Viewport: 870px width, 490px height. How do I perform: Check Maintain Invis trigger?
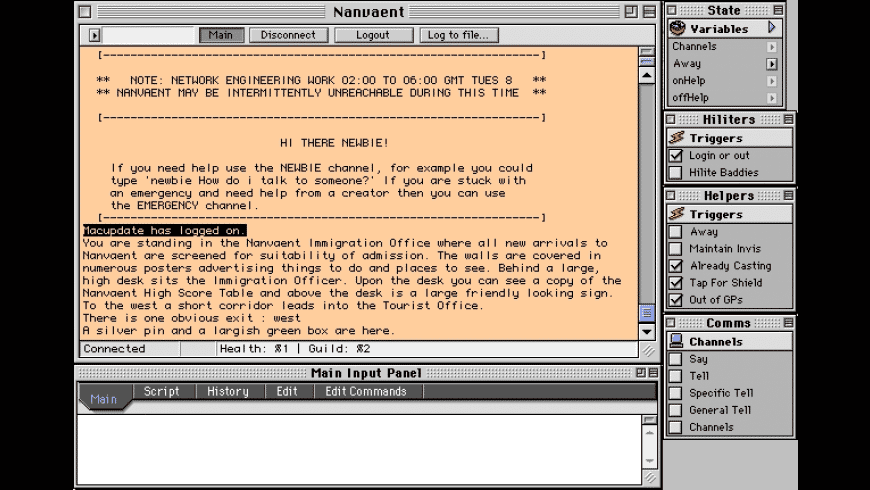pos(675,249)
